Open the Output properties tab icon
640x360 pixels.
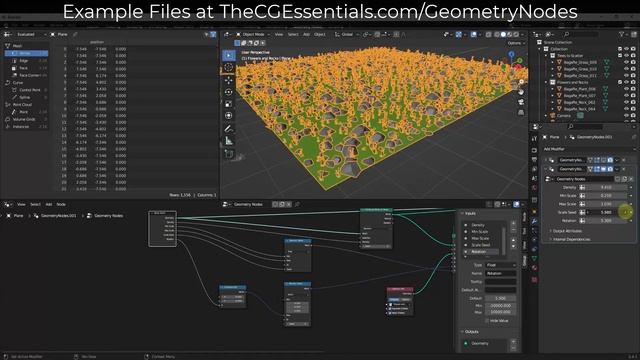click(x=534, y=160)
